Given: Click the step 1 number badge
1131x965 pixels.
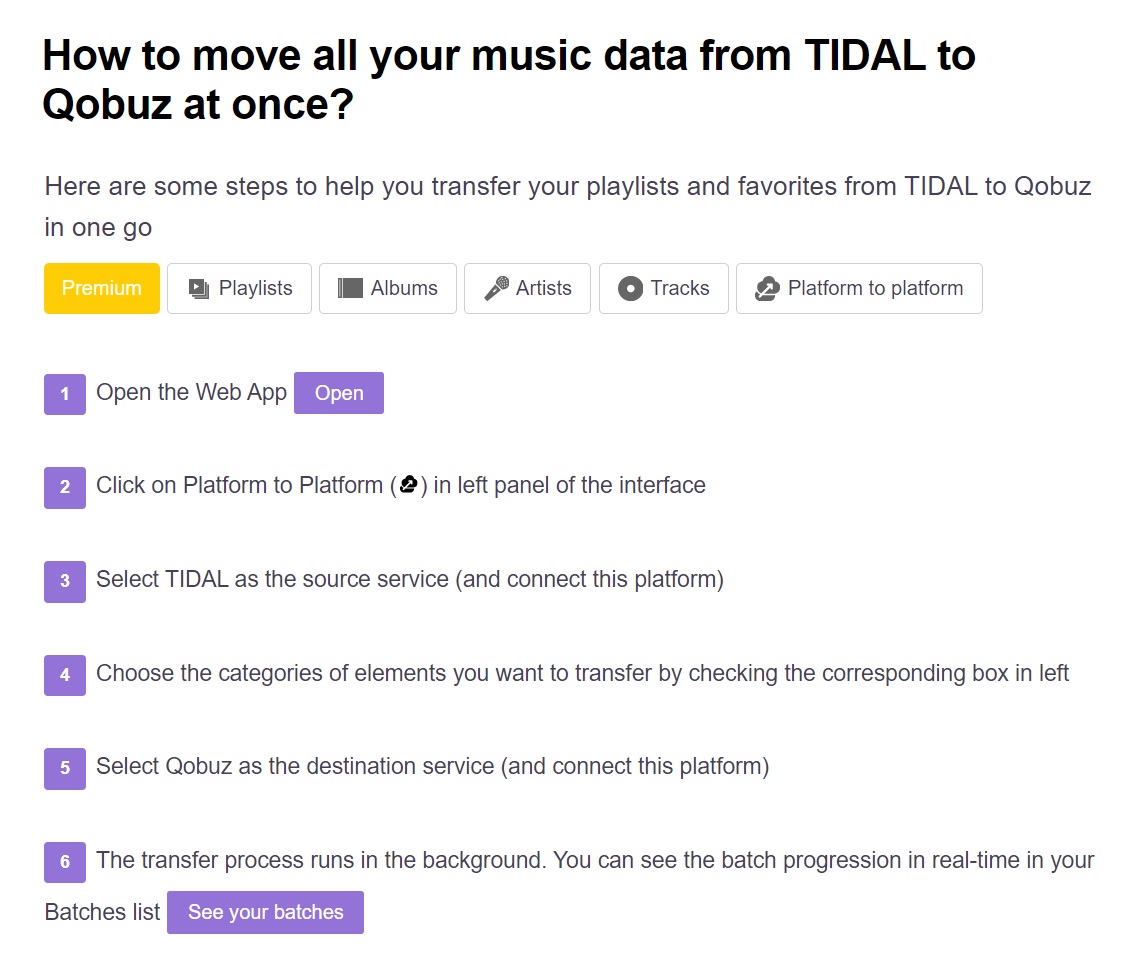Looking at the screenshot, I should [x=65, y=394].
